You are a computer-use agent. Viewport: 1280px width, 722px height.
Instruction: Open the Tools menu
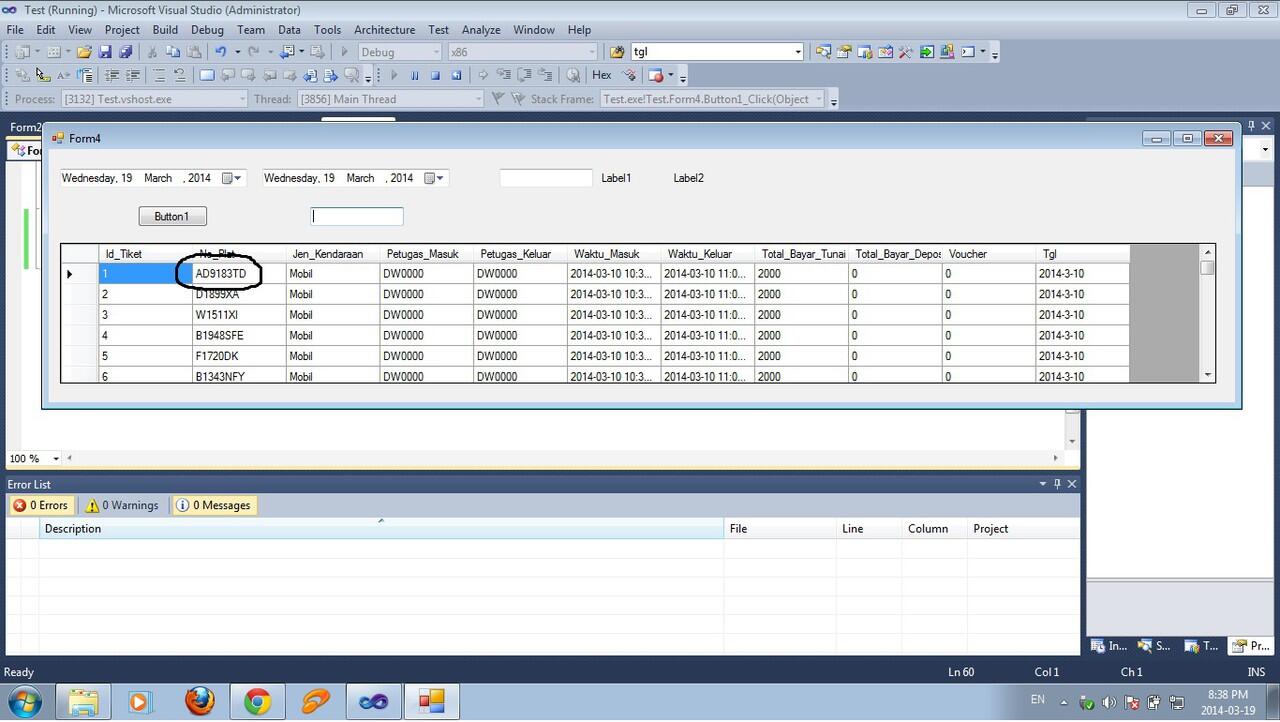click(327, 30)
